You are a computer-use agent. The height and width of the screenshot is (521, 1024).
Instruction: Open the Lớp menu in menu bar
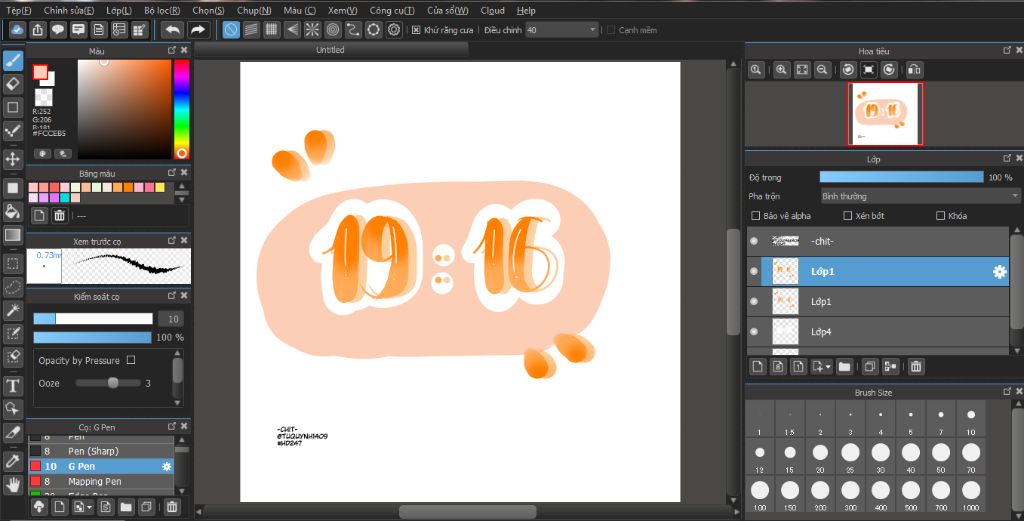(119, 10)
